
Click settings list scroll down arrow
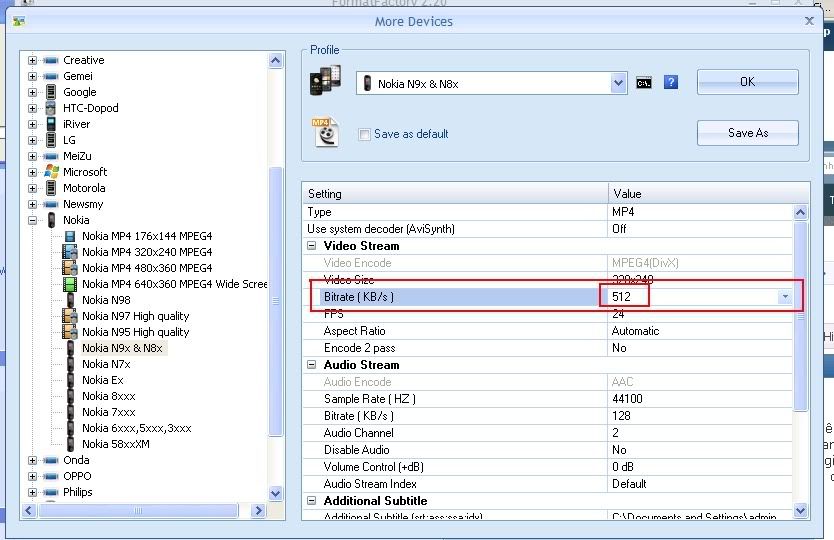[x=800, y=511]
